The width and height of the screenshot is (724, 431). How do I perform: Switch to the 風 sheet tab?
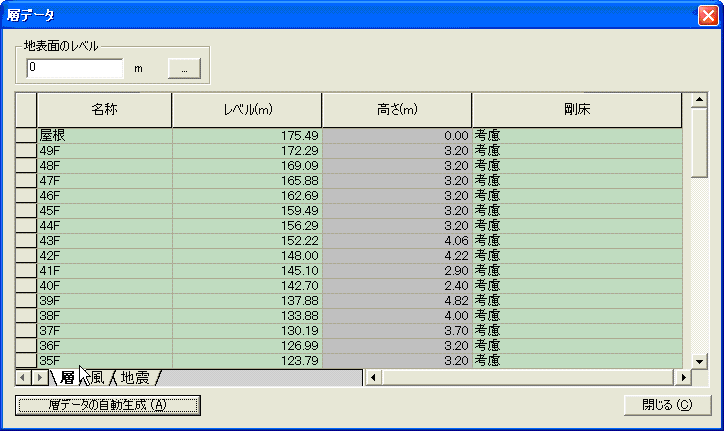(x=97, y=378)
